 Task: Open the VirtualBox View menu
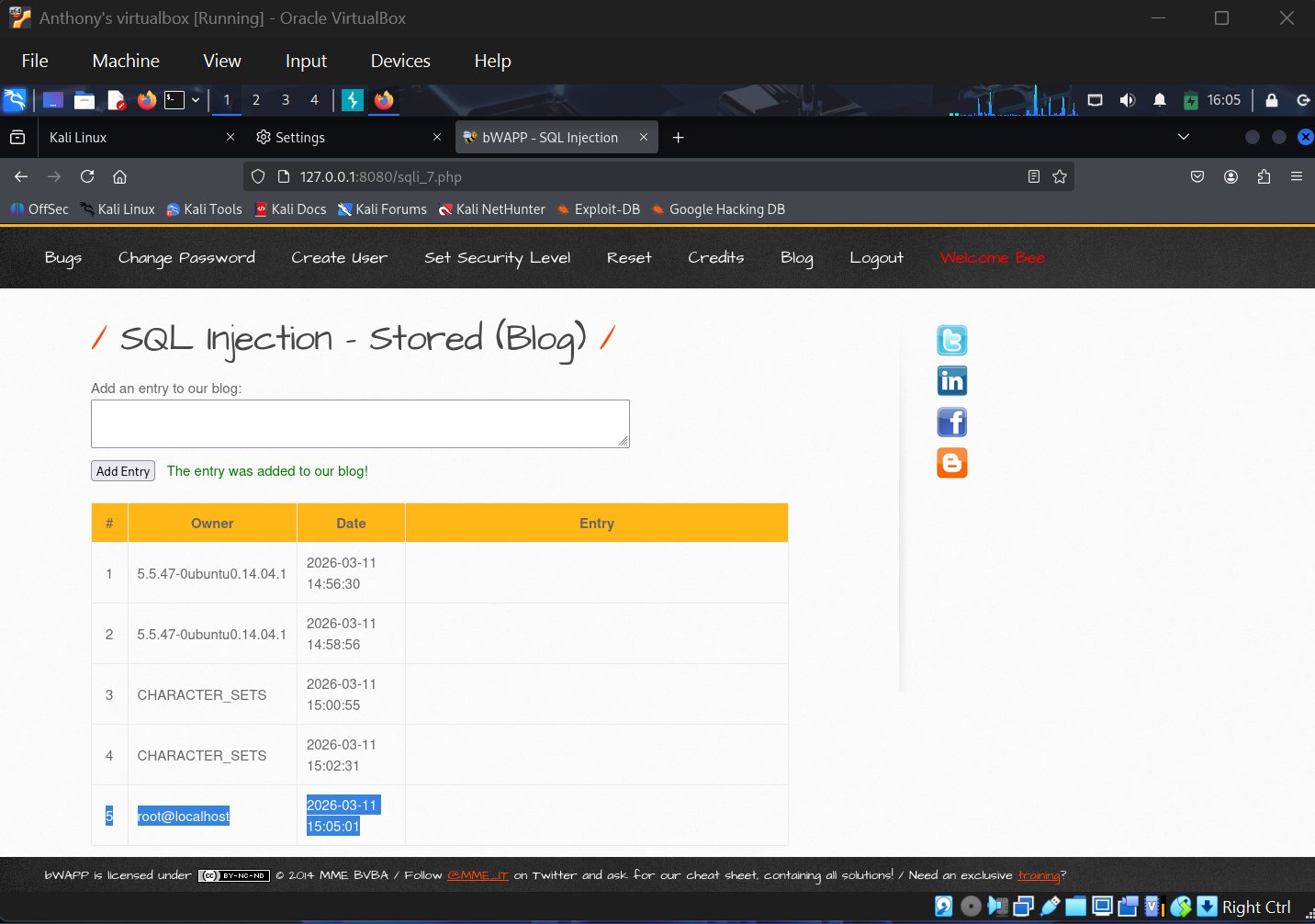coord(222,61)
